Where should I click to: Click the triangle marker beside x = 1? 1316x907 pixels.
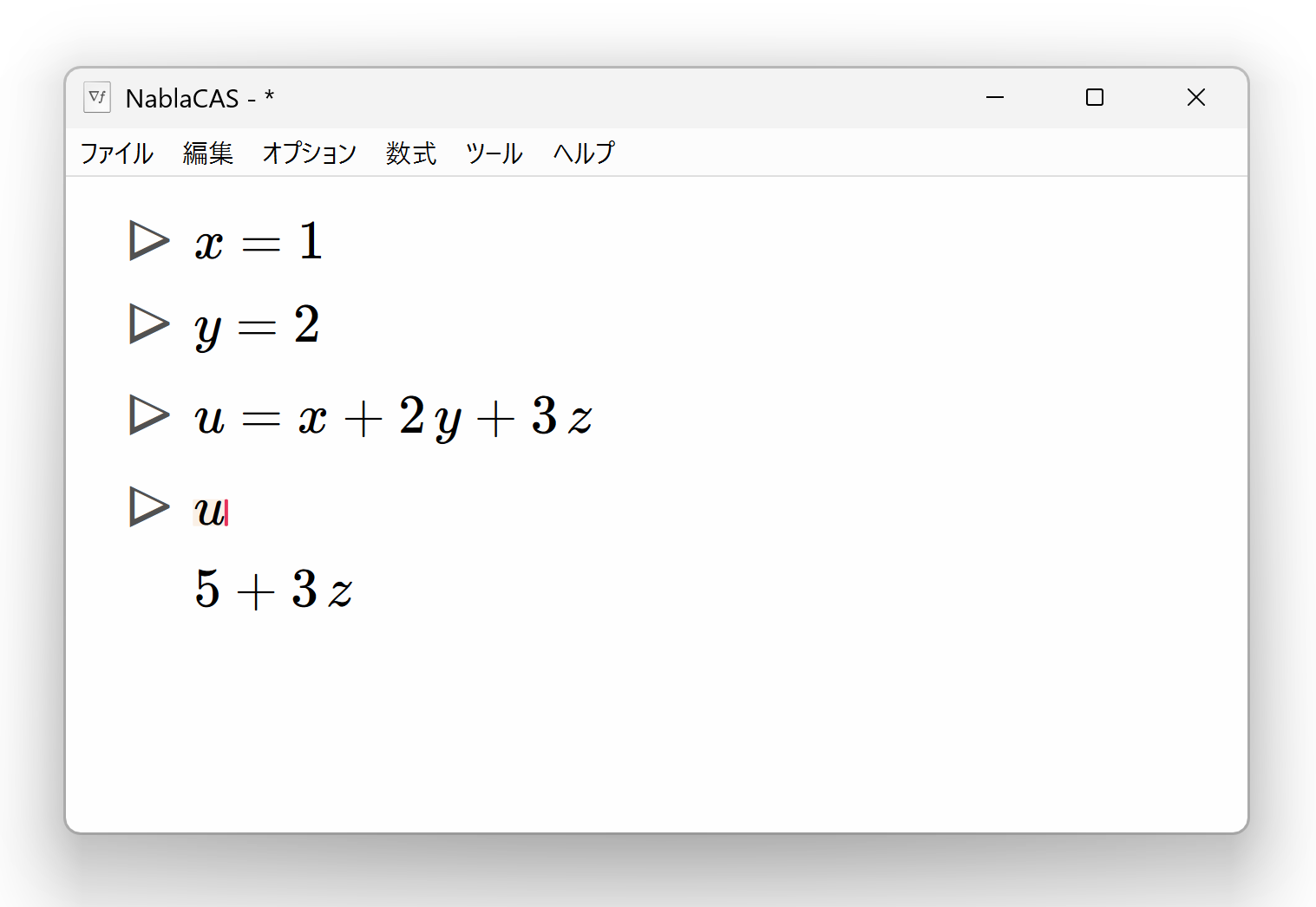pyautogui.click(x=148, y=241)
